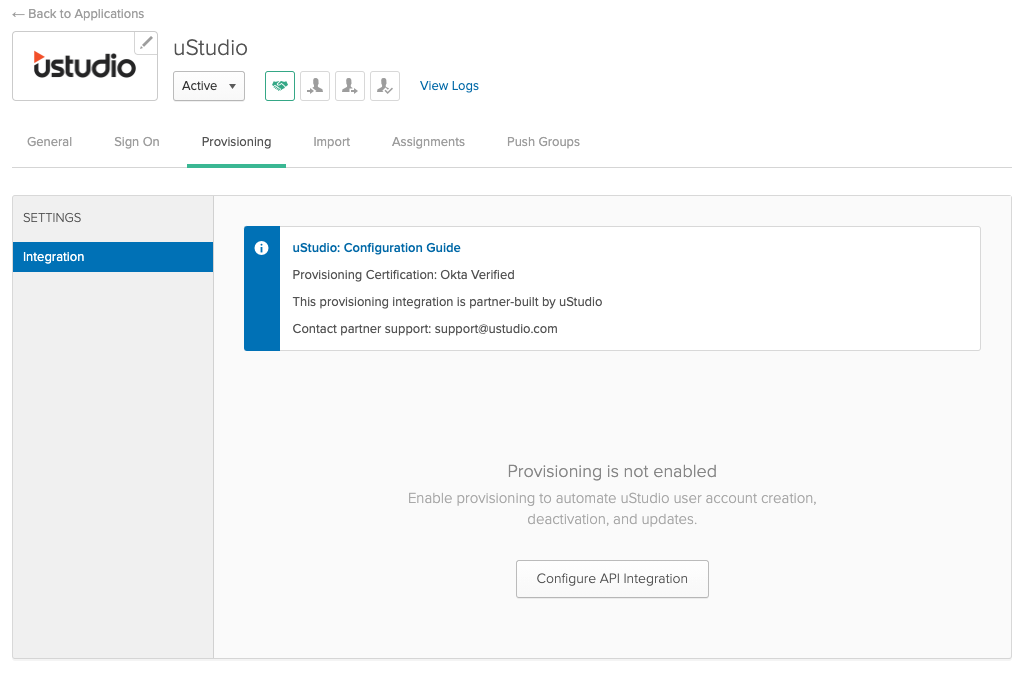
Task: Select Integration in Settings sidebar
Action: pyautogui.click(x=113, y=257)
